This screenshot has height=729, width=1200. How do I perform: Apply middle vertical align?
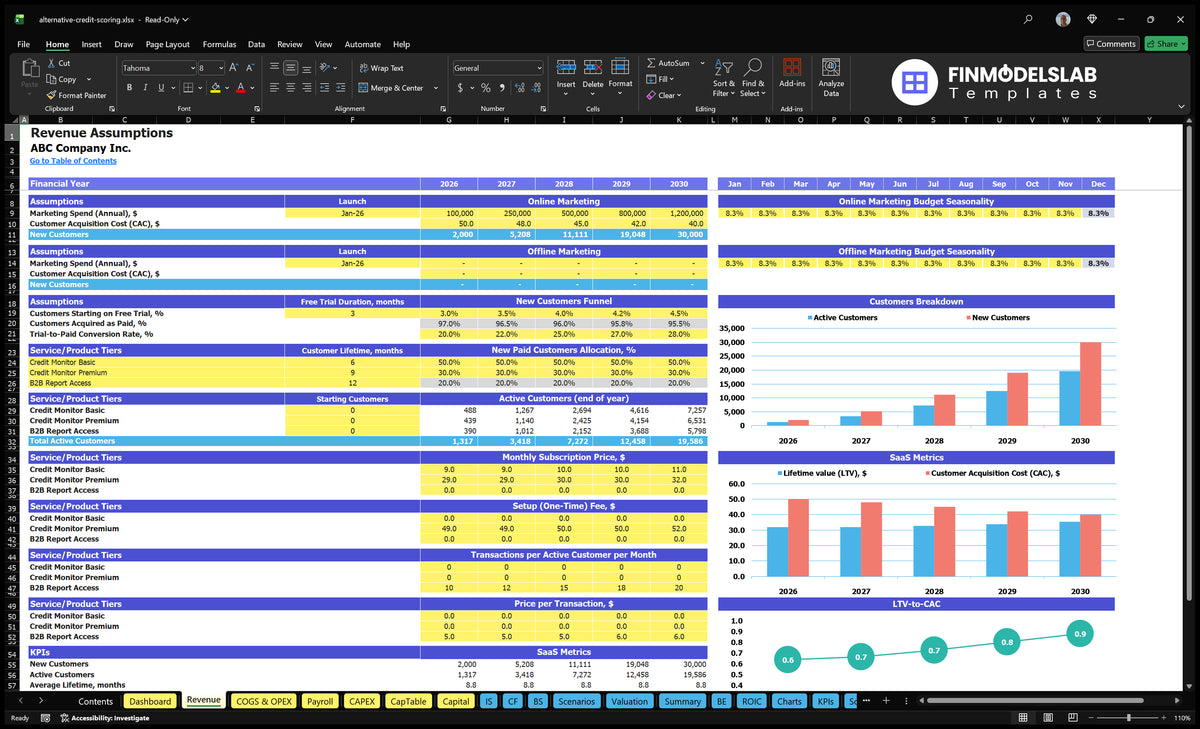(x=291, y=68)
